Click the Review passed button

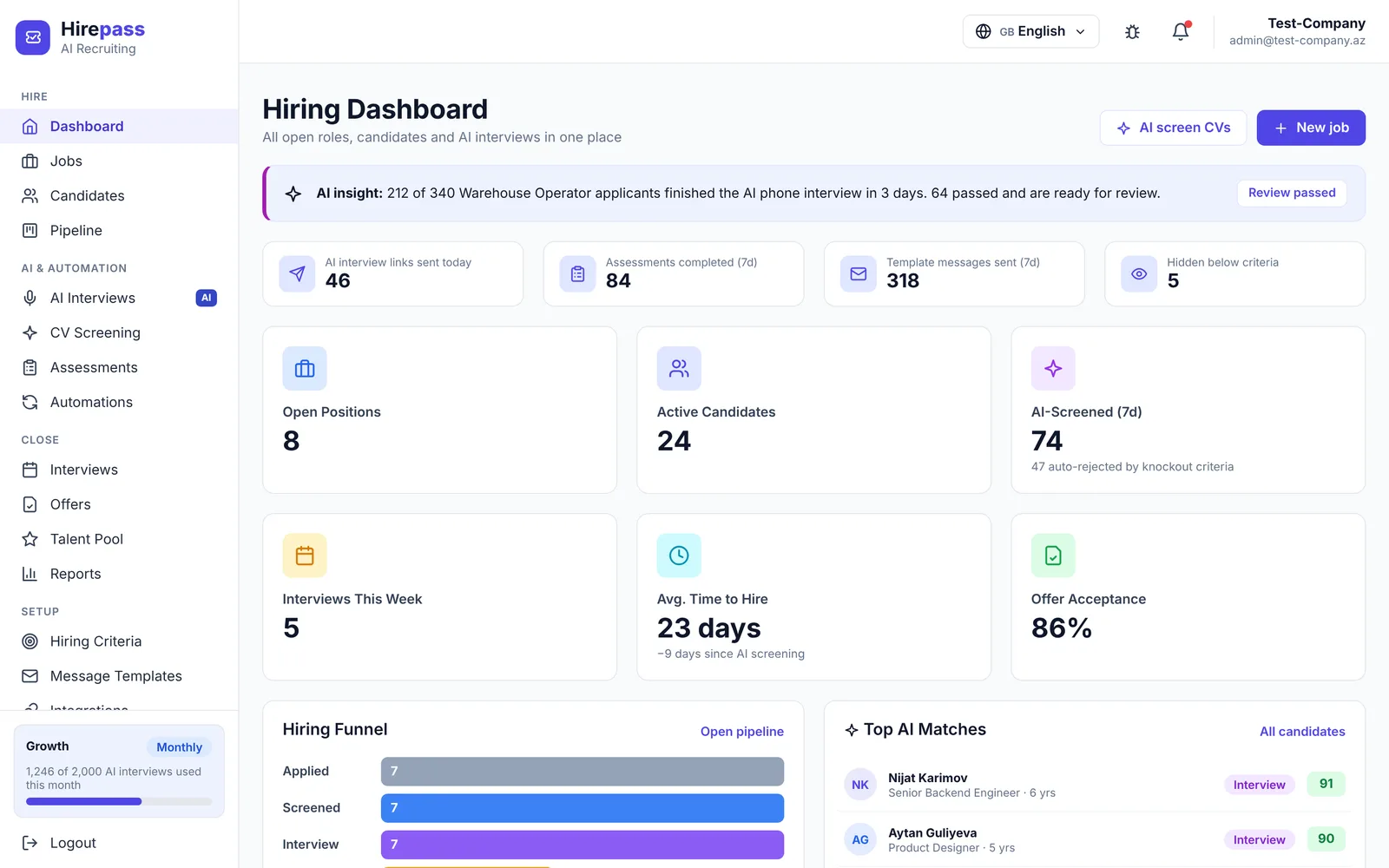tap(1292, 193)
